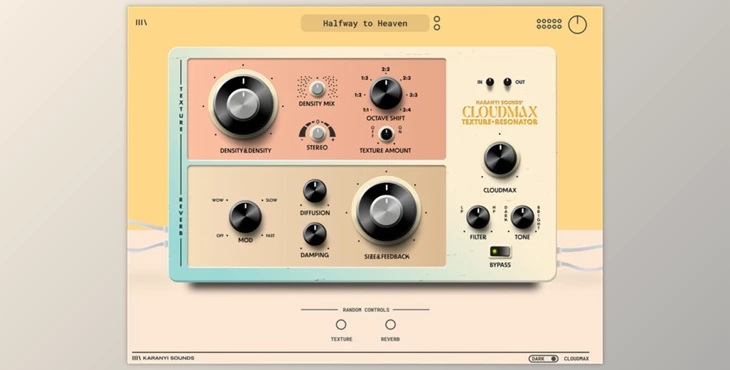Image resolution: width=730 pixels, height=370 pixels.
Task: Select the WOW mod setting
Action: [218, 200]
